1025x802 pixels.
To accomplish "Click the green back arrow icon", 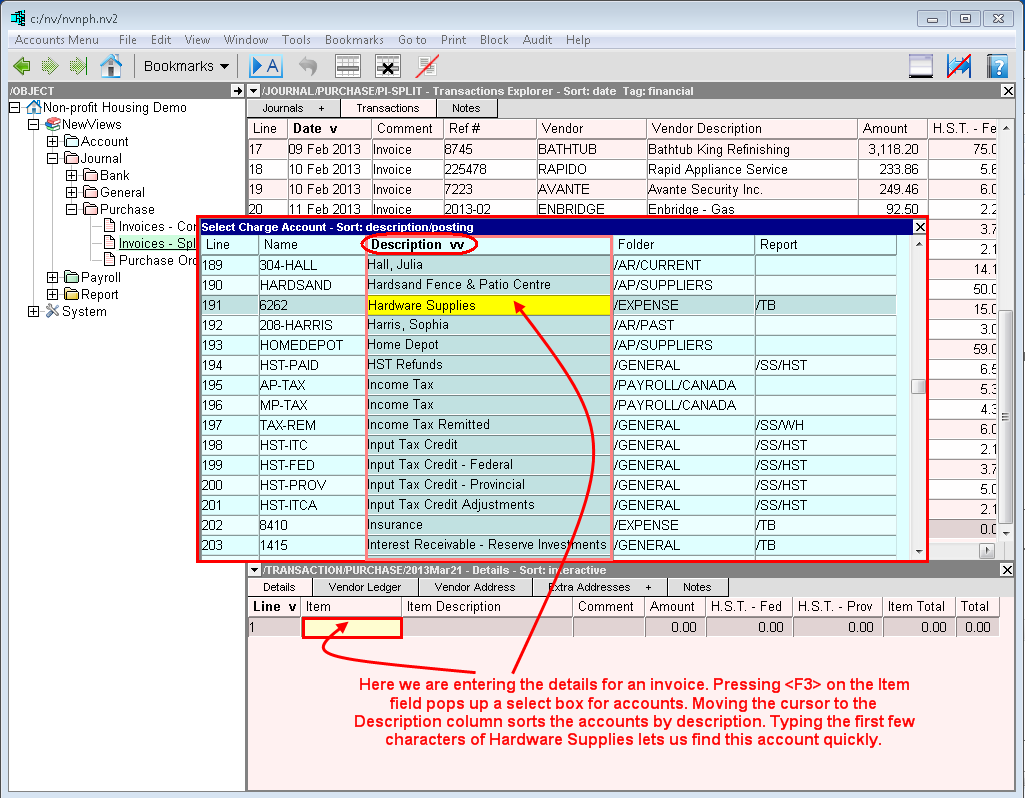I will [21, 67].
